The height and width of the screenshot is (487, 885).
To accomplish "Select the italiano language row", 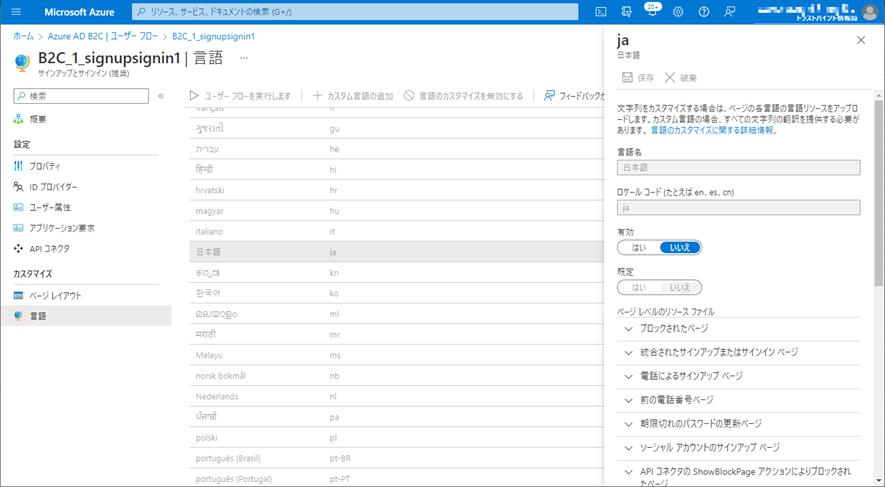I will click(x=396, y=231).
